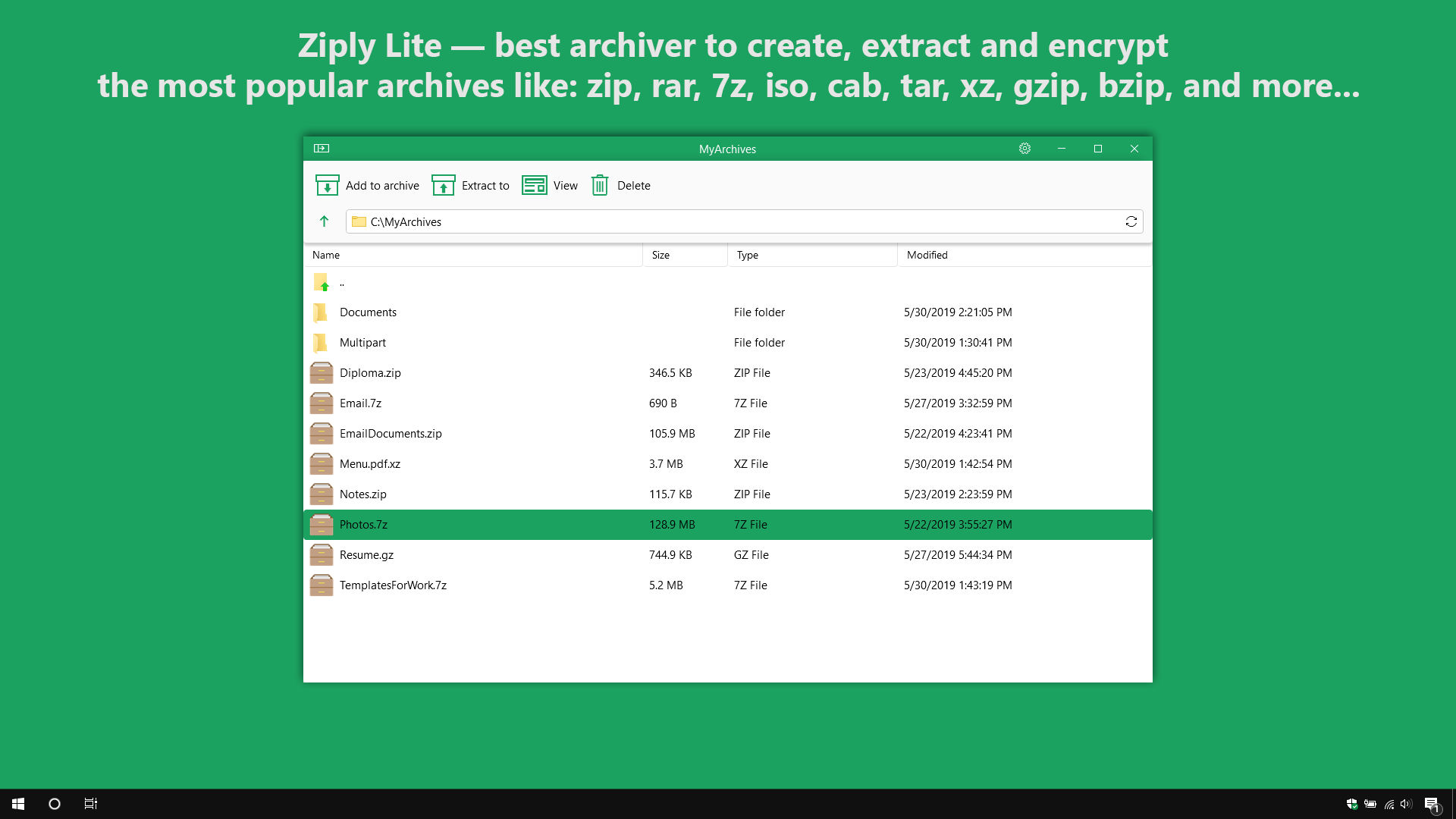Refresh the folder listing

1131,221
